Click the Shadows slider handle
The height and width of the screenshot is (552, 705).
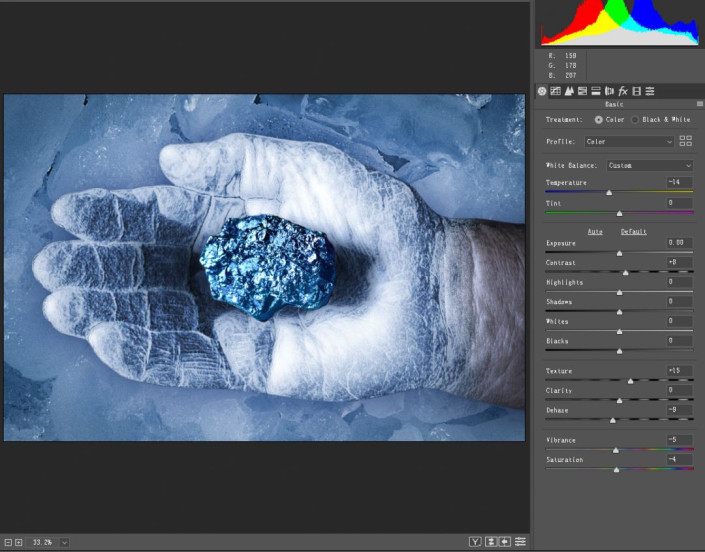click(619, 312)
